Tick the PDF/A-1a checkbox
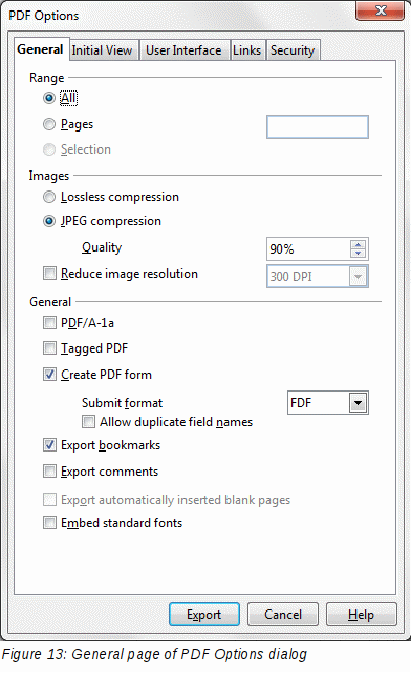411x673 pixels. click(50, 322)
